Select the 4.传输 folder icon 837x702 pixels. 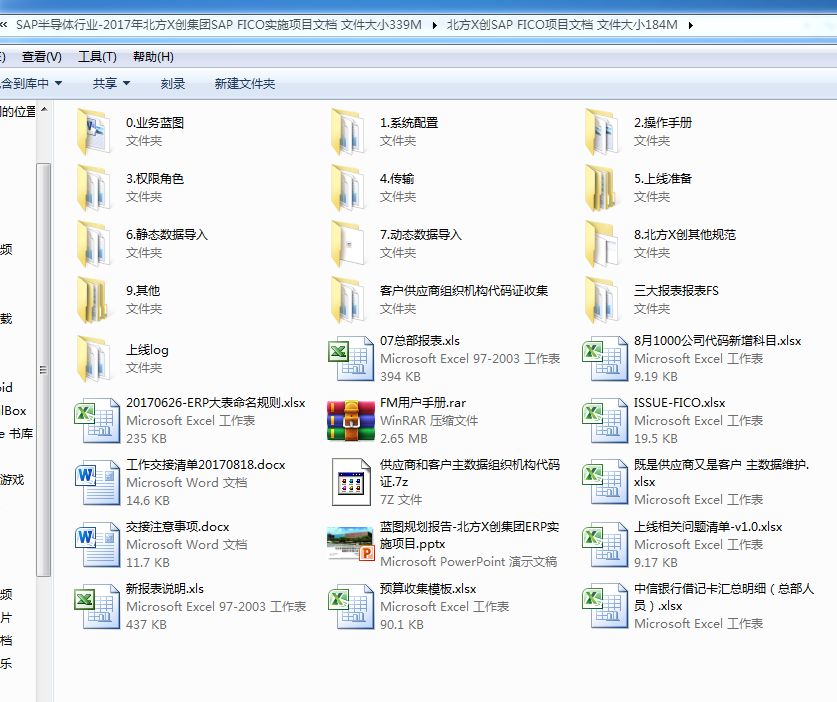coord(348,187)
